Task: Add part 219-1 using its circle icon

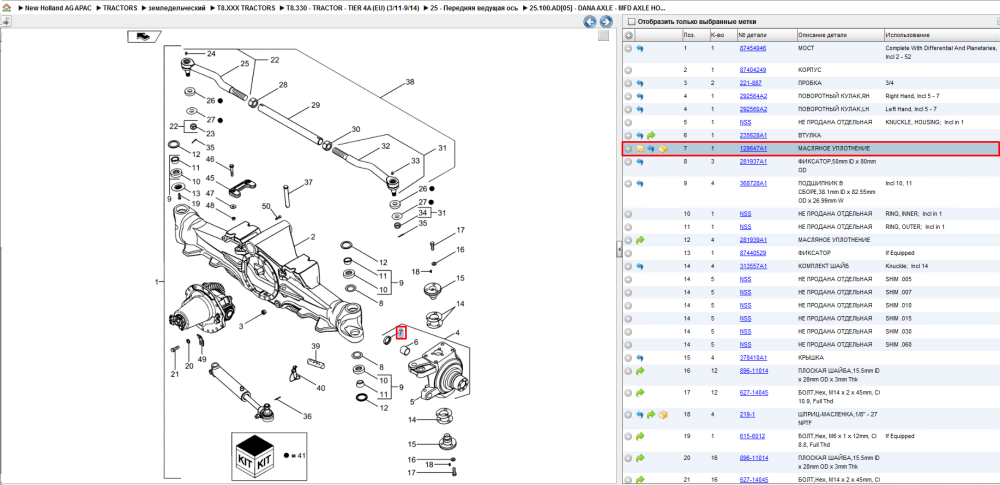Action: tap(628, 414)
